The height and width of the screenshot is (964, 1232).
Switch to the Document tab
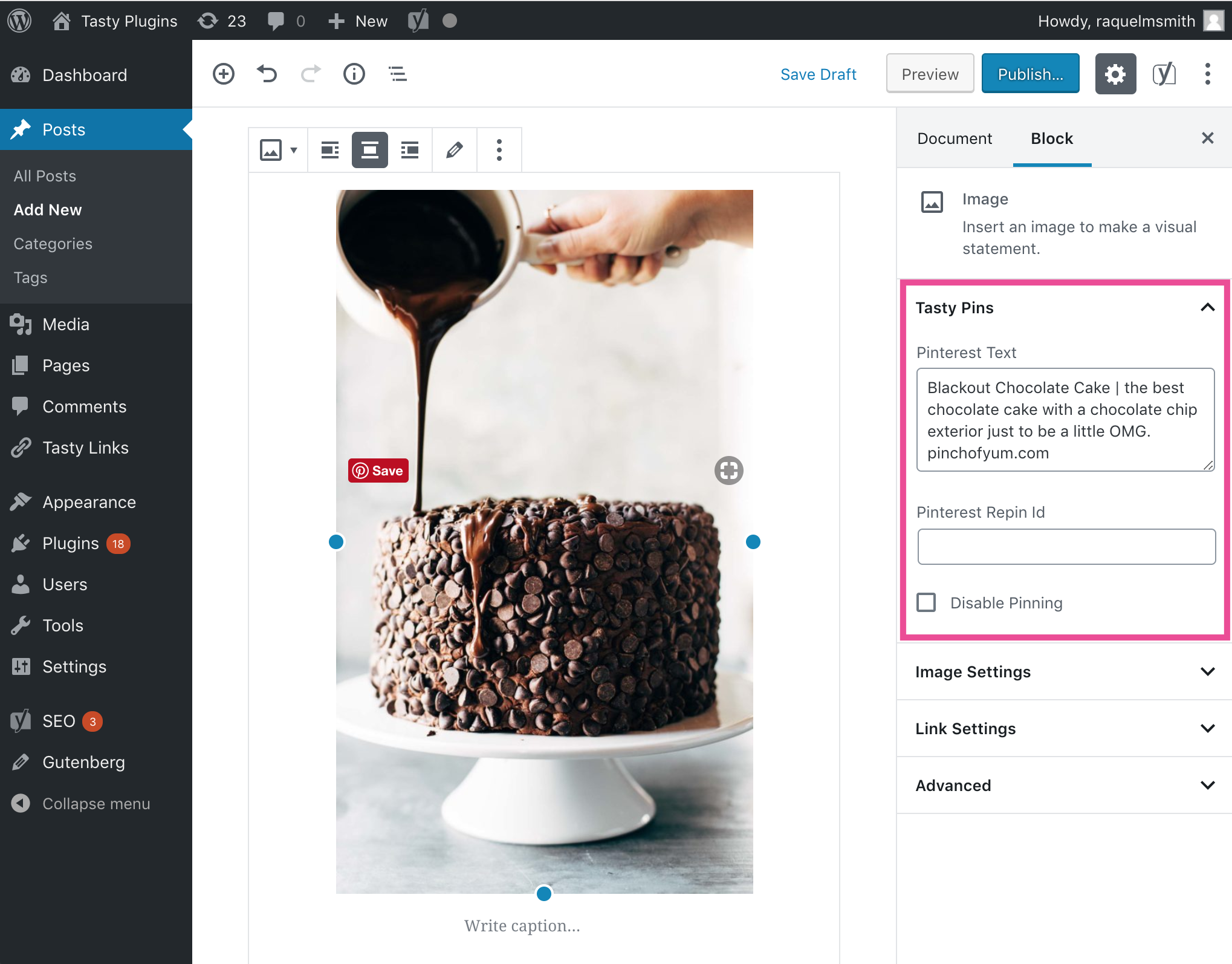click(x=955, y=138)
